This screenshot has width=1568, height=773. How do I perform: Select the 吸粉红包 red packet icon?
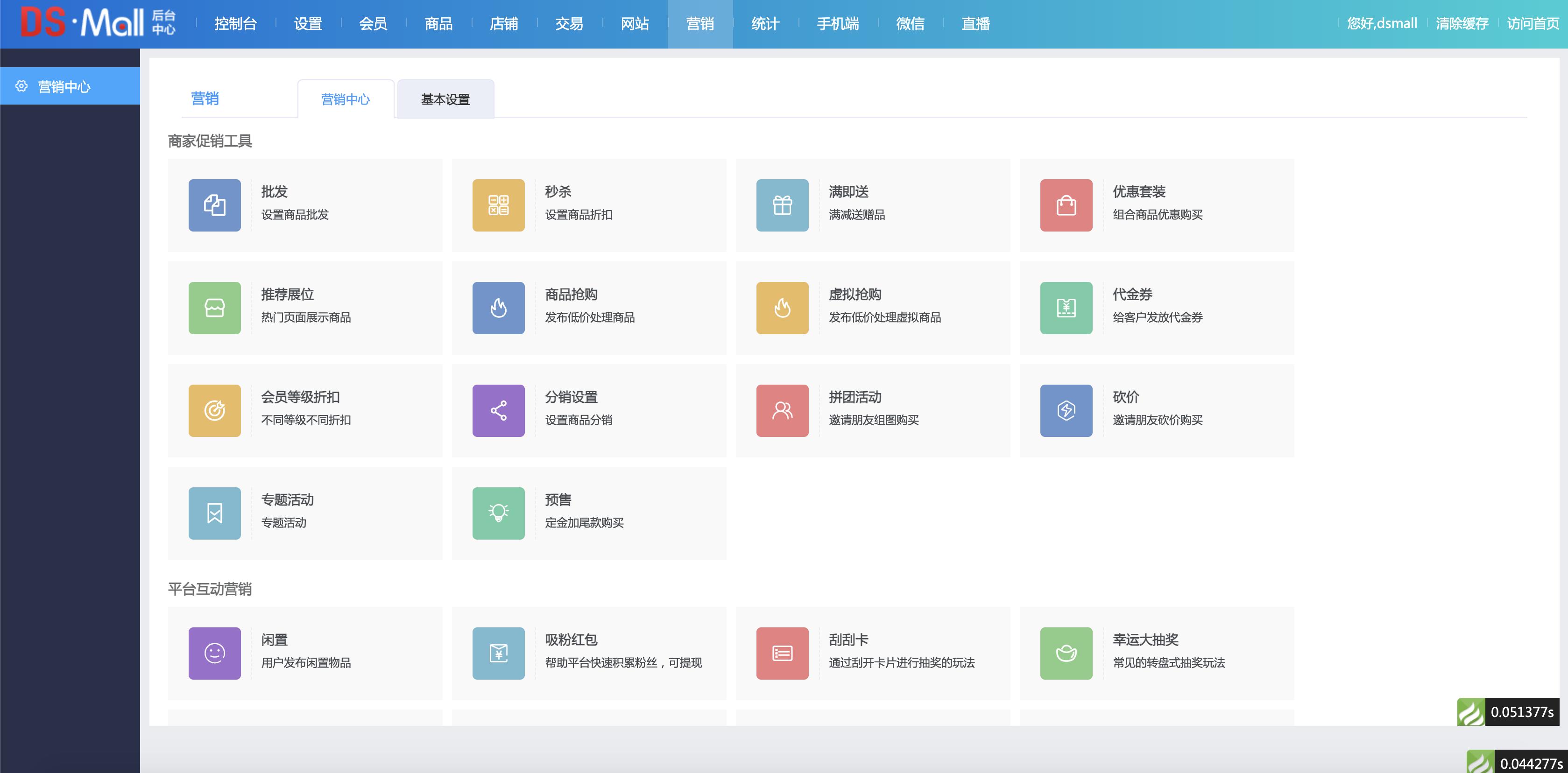point(498,653)
